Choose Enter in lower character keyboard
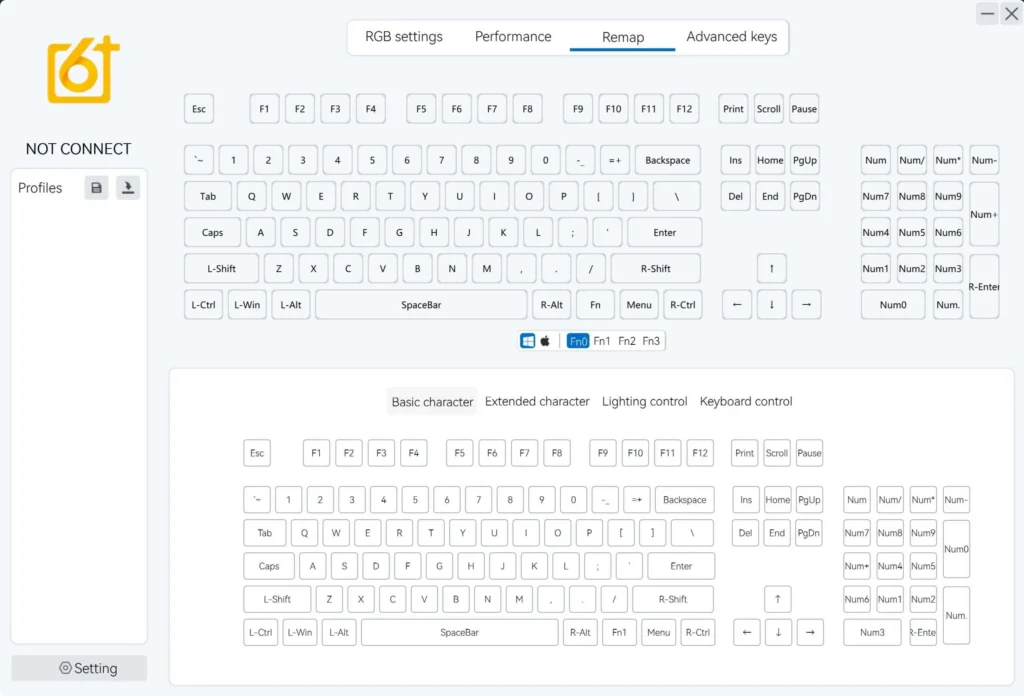Image resolution: width=1024 pixels, height=696 pixels. (681, 566)
